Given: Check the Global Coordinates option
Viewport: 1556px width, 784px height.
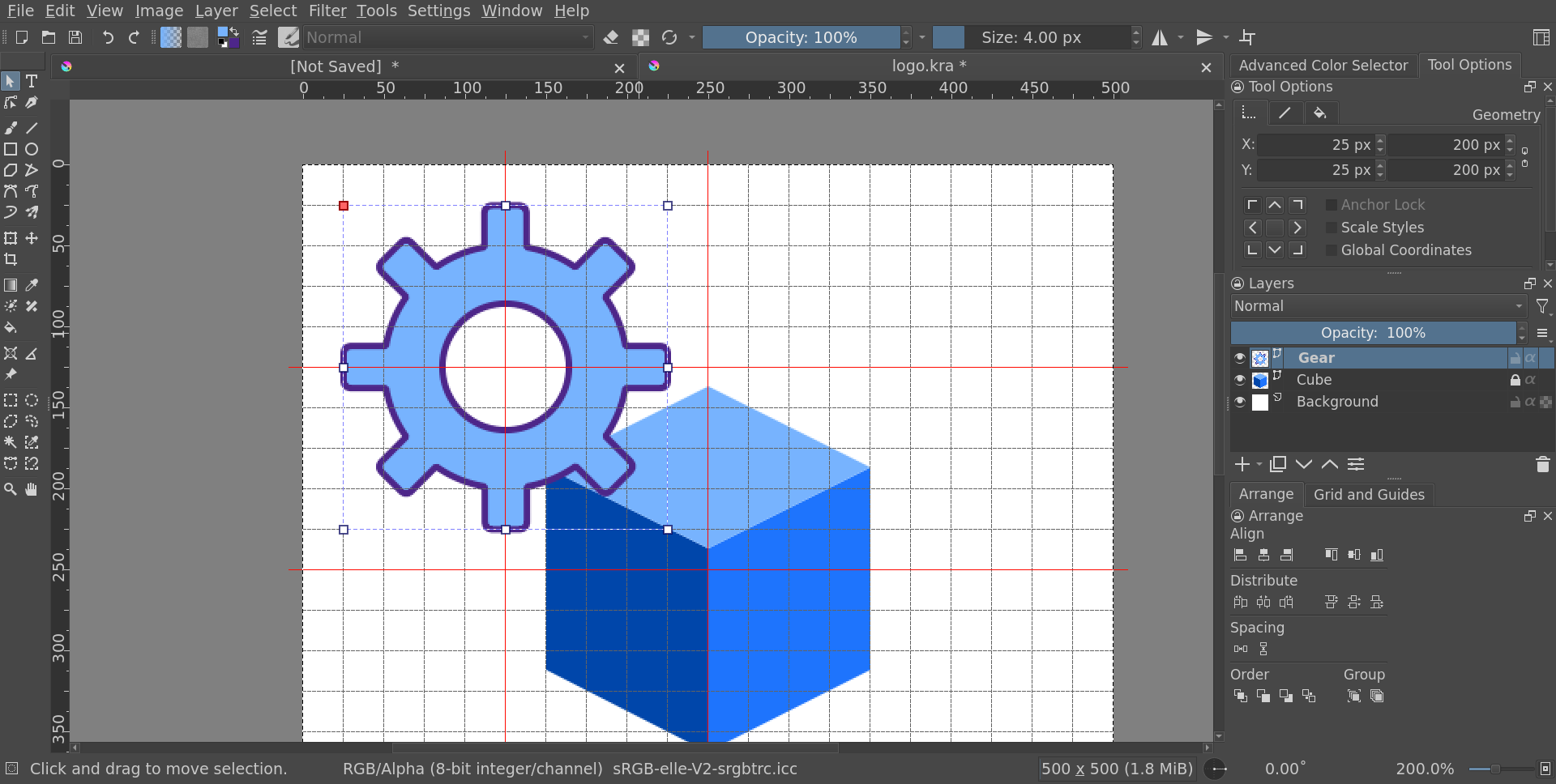Looking at the screenshot, I should tap(1331, 250).
